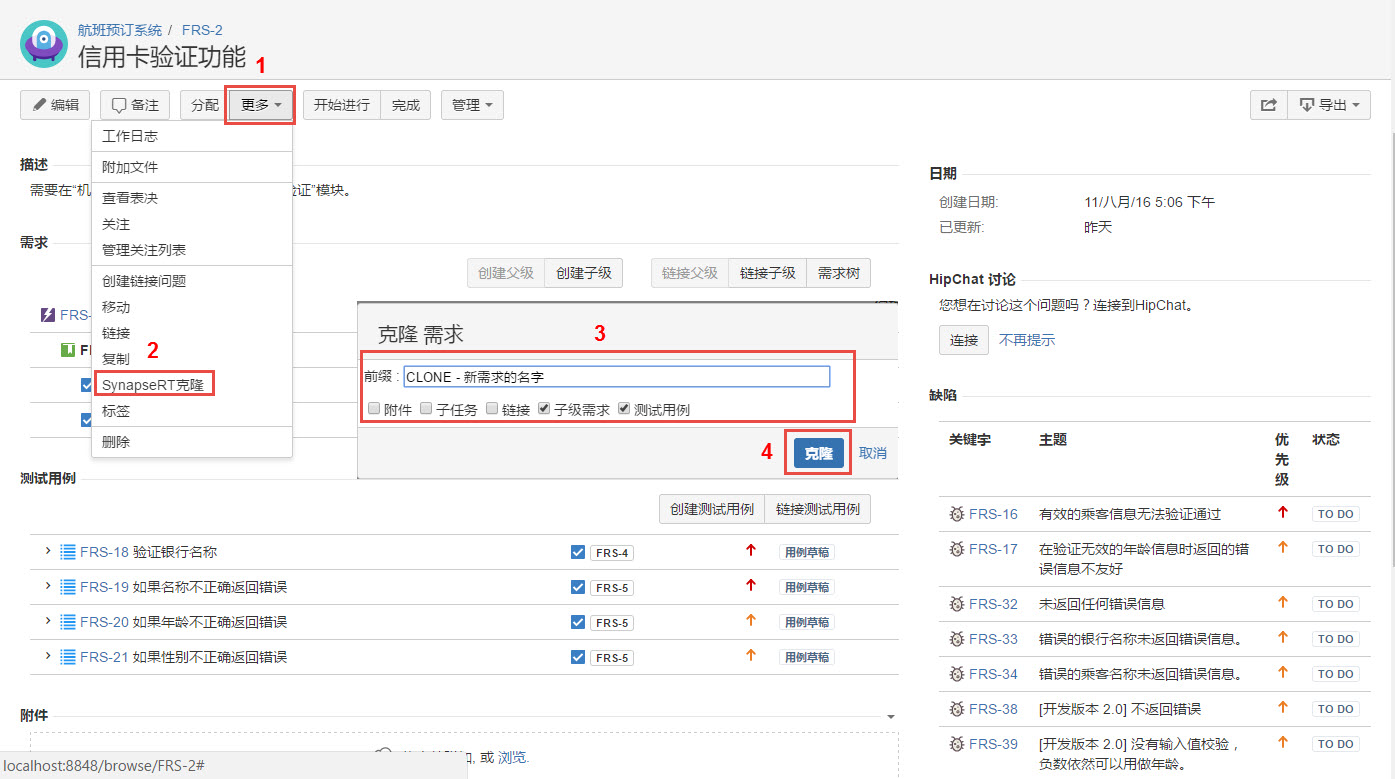Click the share icon button

pyautogui.click(x=1268, y=105)
